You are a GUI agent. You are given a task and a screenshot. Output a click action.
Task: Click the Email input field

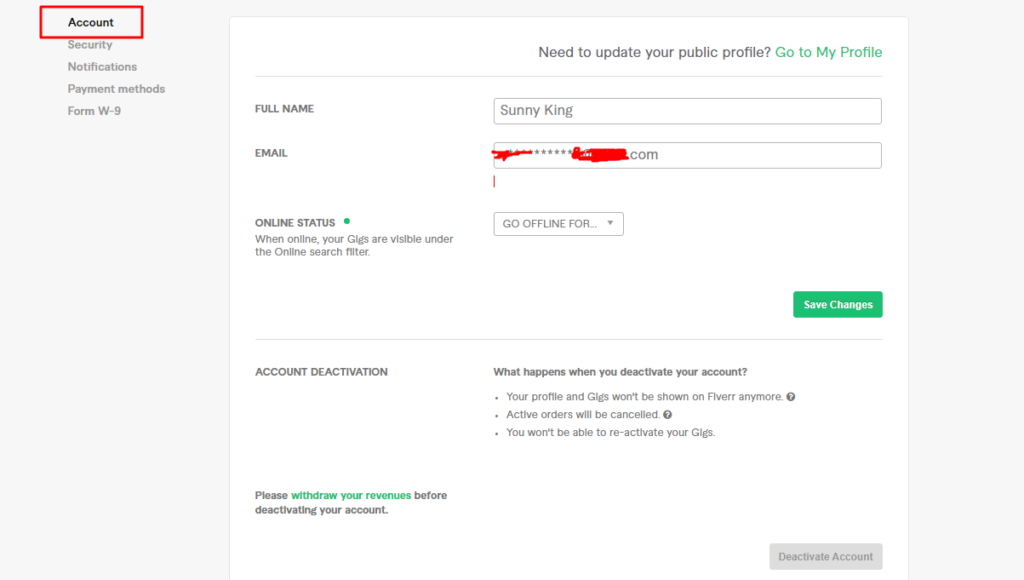point(687,155)
